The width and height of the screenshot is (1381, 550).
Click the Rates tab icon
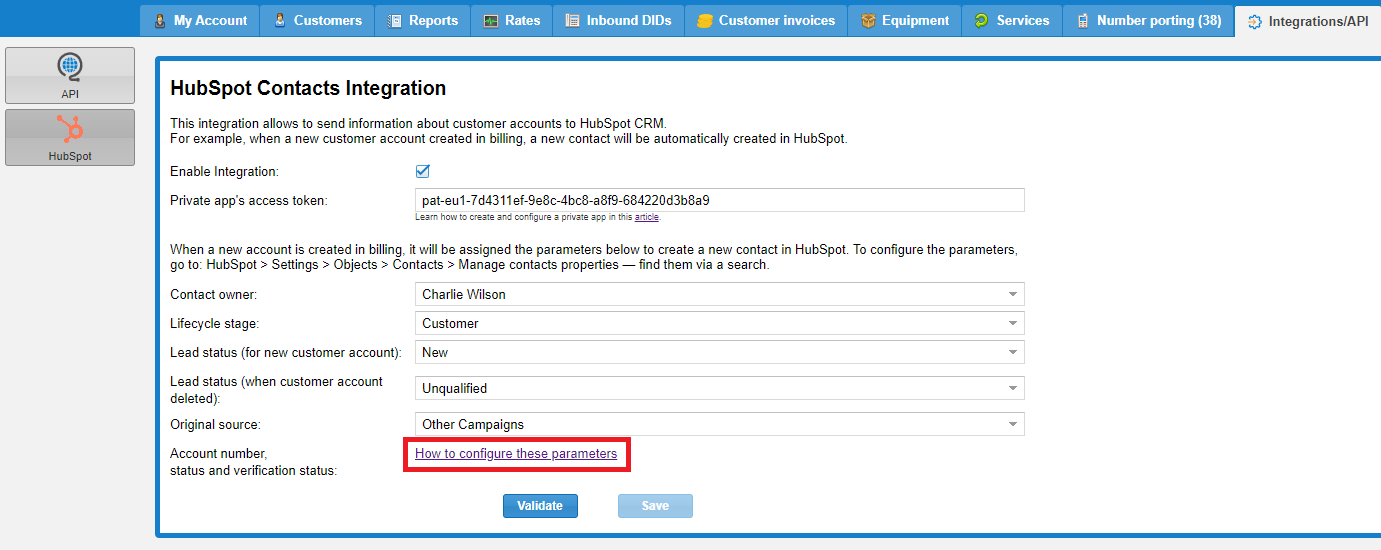[492, 20]
